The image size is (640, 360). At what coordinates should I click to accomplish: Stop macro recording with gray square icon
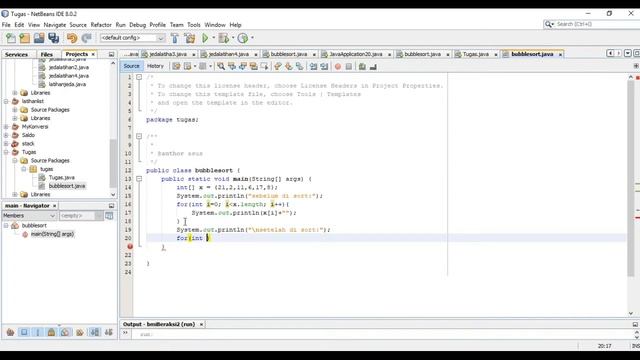tap(349, 66)
